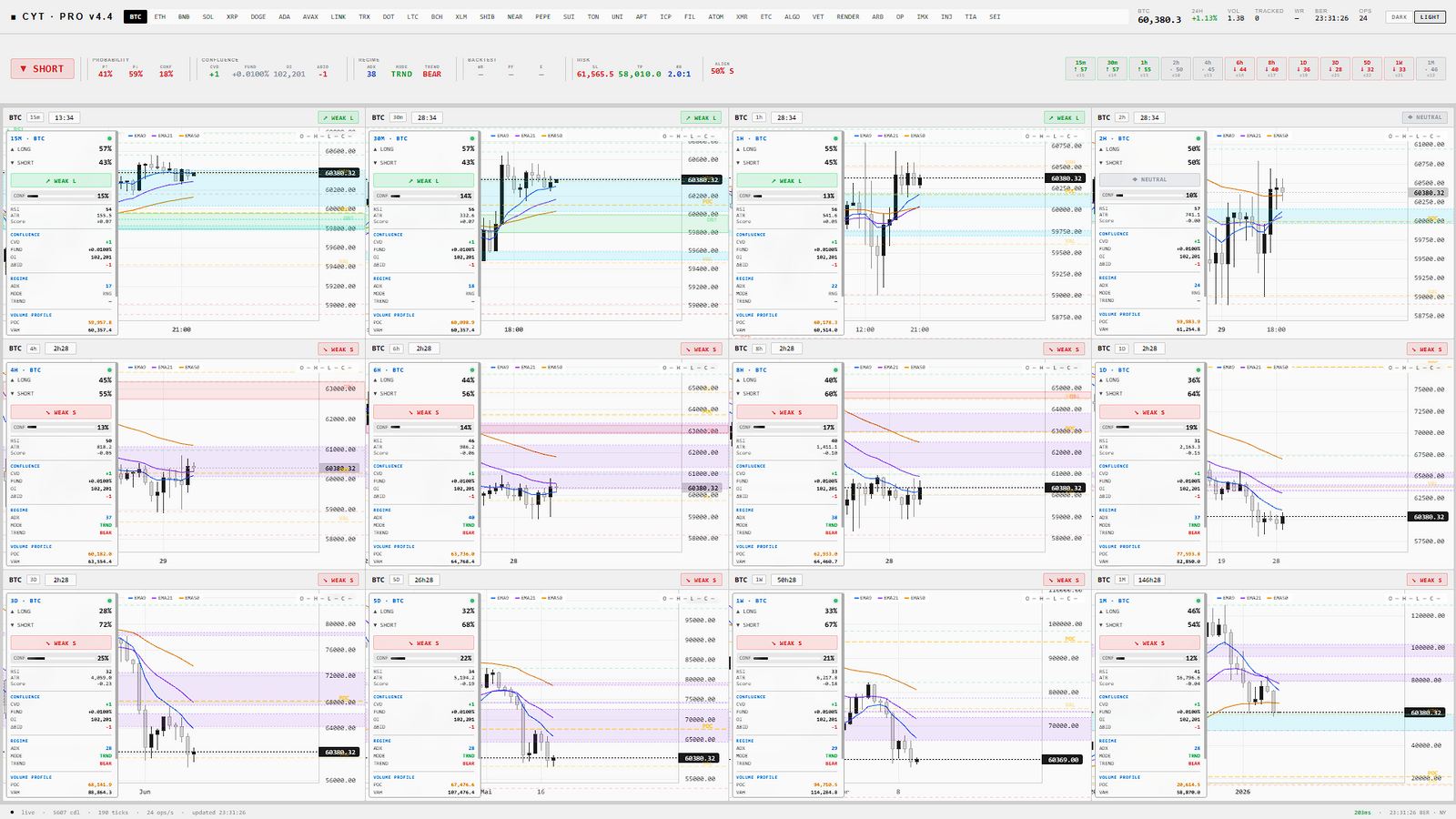Click WEAK S badge in 1D chart header
Image resolution: width=1456 pixels, height=819 pixels.
pos(1428,349)
